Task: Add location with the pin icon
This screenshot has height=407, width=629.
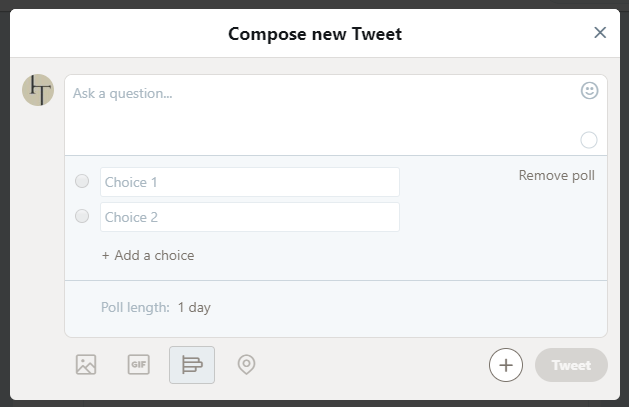Action: click(x=246, y=364)
